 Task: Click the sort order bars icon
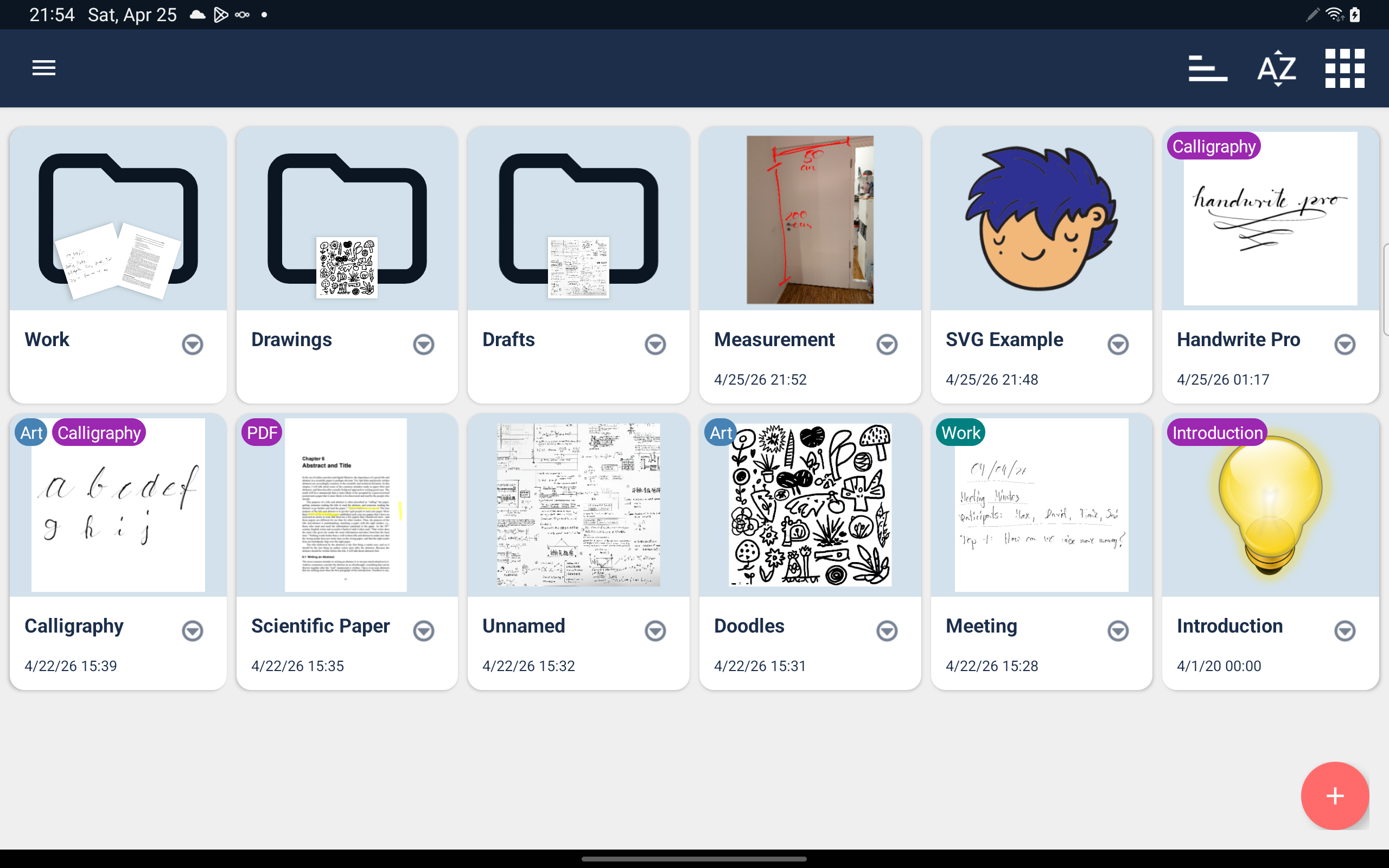click(x=1208, y=68)
